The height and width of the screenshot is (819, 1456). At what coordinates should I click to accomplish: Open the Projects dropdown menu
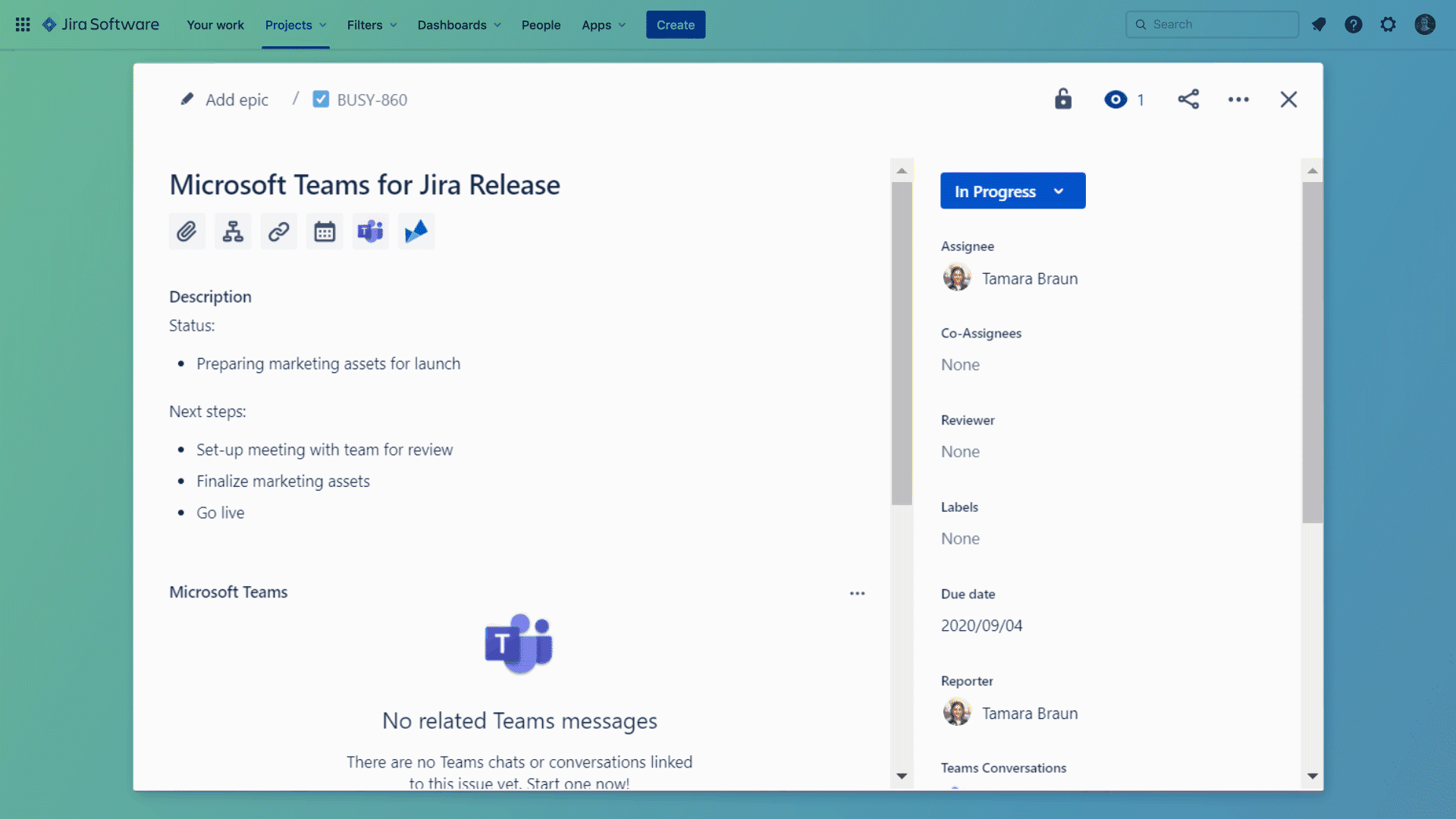296,25
